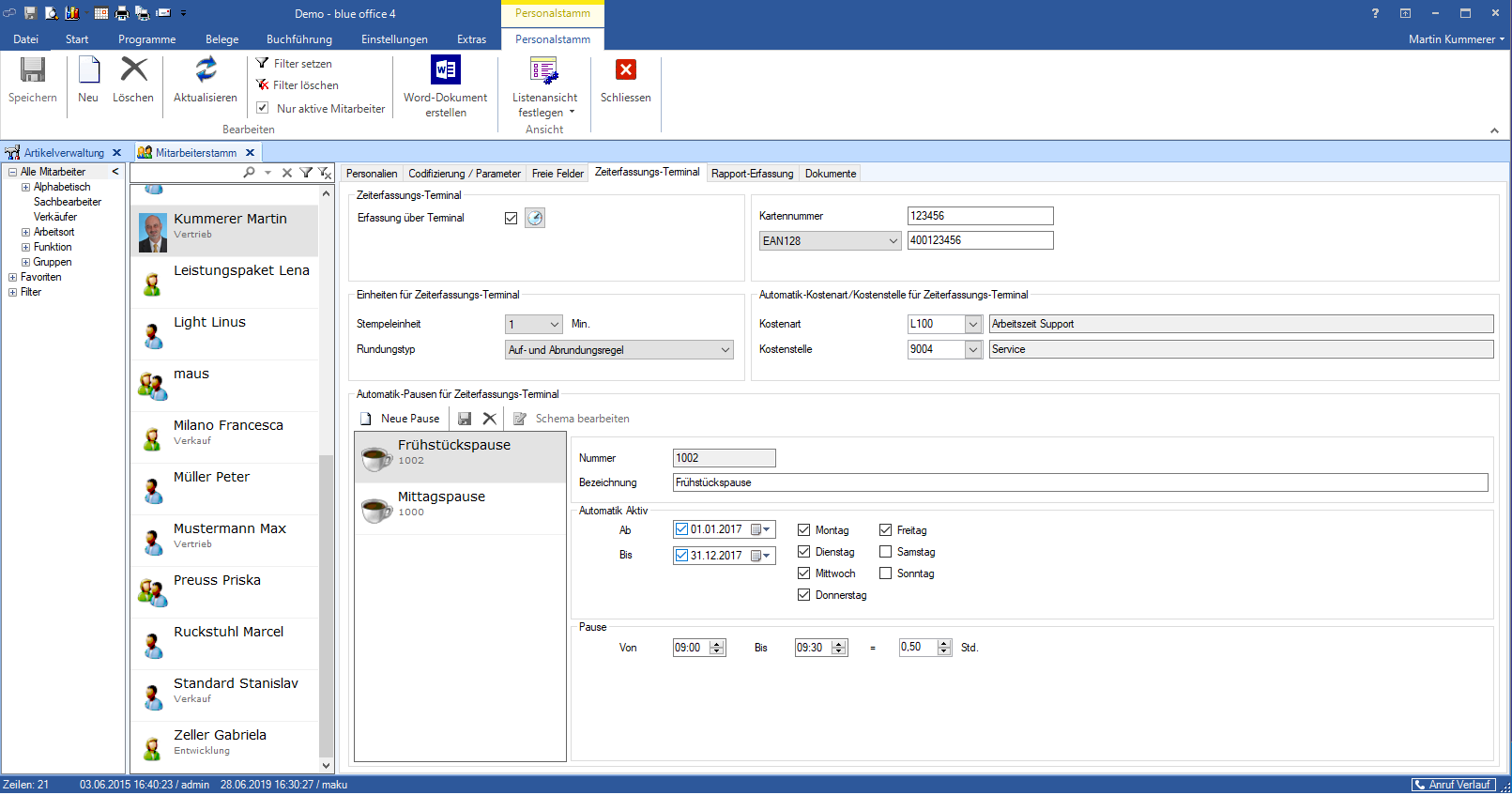Image resolution: width=1512 pixels, height=795 pixels.
Task: Click the Word-Dokument erstellen icon
Action: click(445, 70)
